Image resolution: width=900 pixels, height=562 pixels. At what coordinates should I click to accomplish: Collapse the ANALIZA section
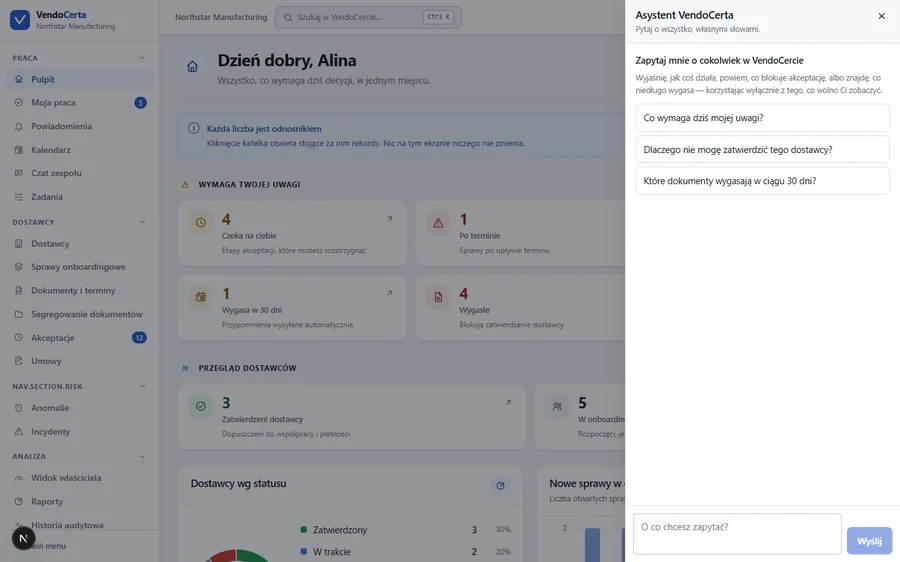(x=142, y=456)
